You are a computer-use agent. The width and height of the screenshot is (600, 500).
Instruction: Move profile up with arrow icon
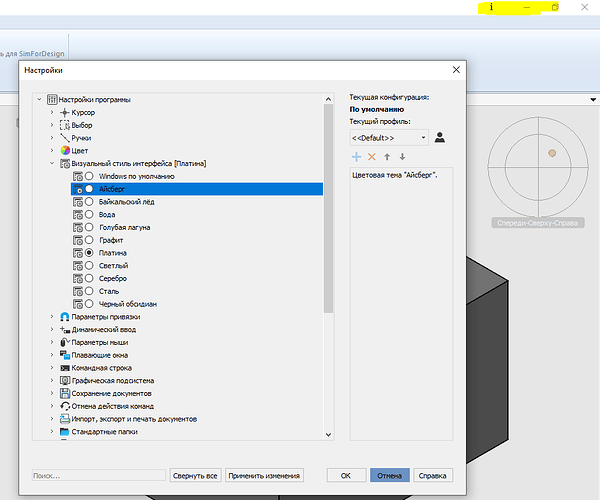click(387, 156)
